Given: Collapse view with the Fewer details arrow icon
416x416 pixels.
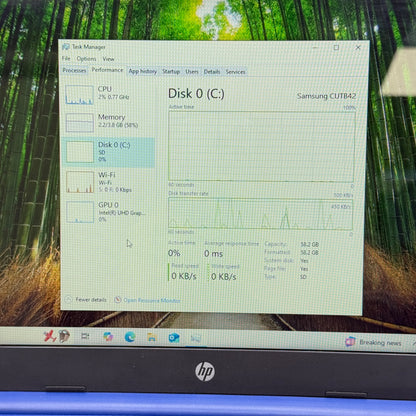Looking at the screenshot, I should pyautogui.click(x=68, y=299).
